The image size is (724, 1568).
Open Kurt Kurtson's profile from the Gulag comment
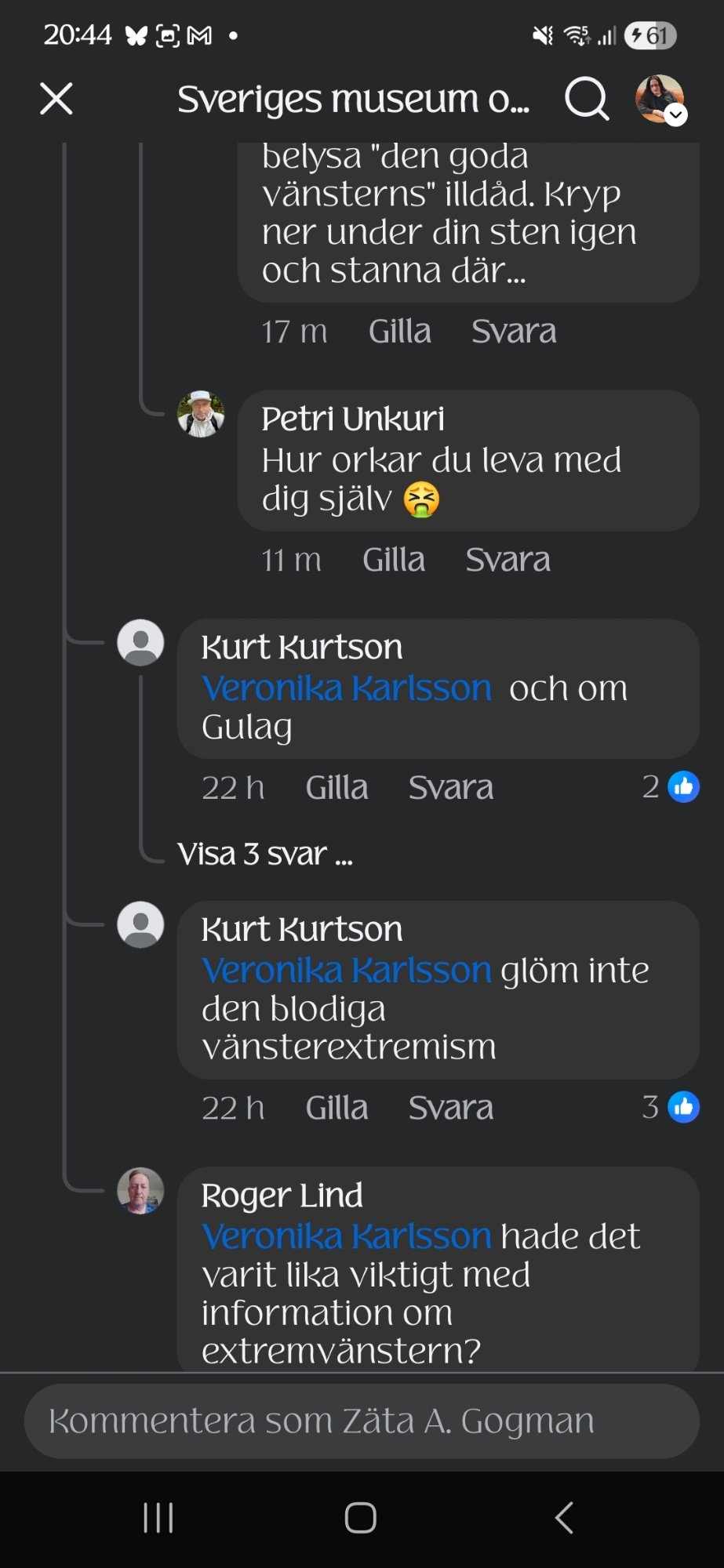tap(302, 648)
